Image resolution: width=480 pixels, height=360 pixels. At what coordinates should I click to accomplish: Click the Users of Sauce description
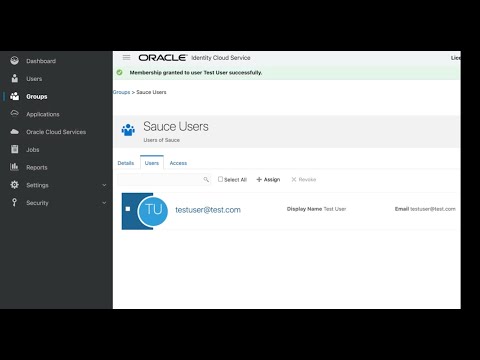point(162,140)
